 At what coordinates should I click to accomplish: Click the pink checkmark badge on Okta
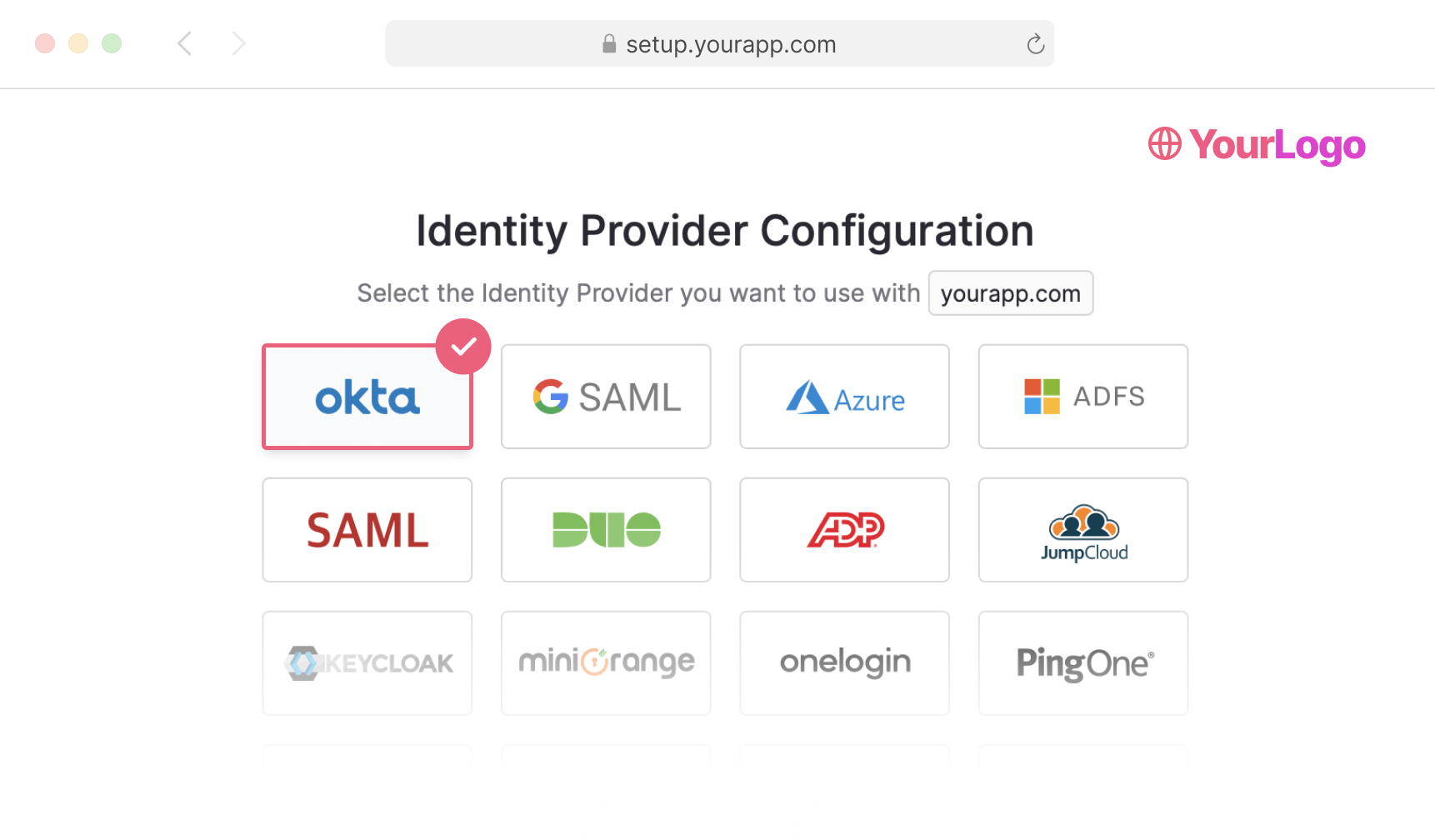pos(463,347)
